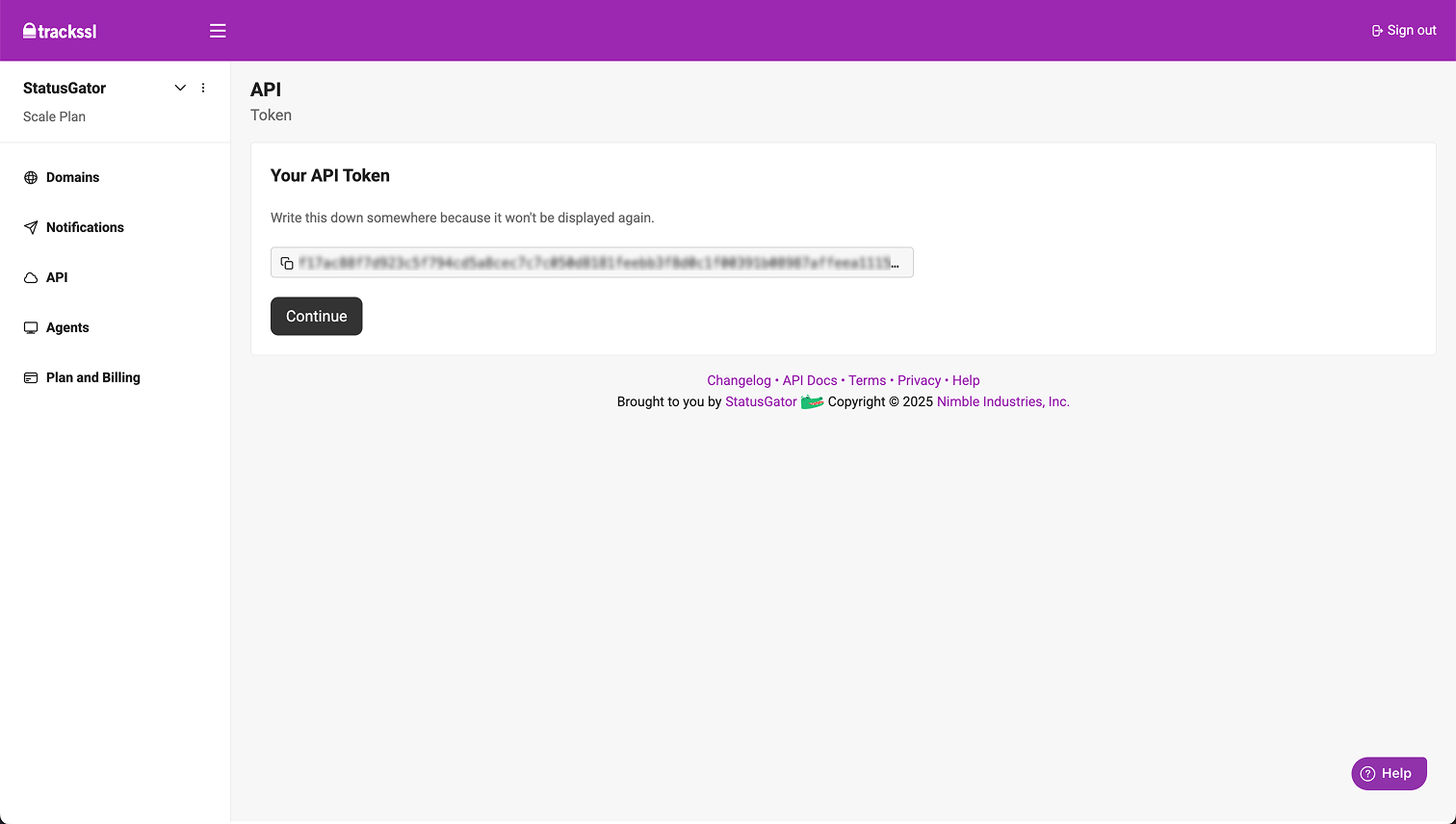Click the paper plane Notifications icon
The height and width of the screenshot is (824, 1456).
(31, 227)
